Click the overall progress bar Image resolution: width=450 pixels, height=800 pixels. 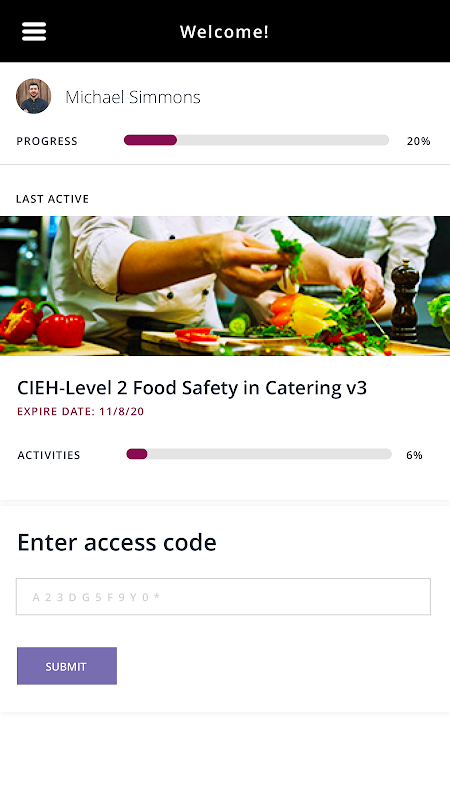(x=256, y=140)
